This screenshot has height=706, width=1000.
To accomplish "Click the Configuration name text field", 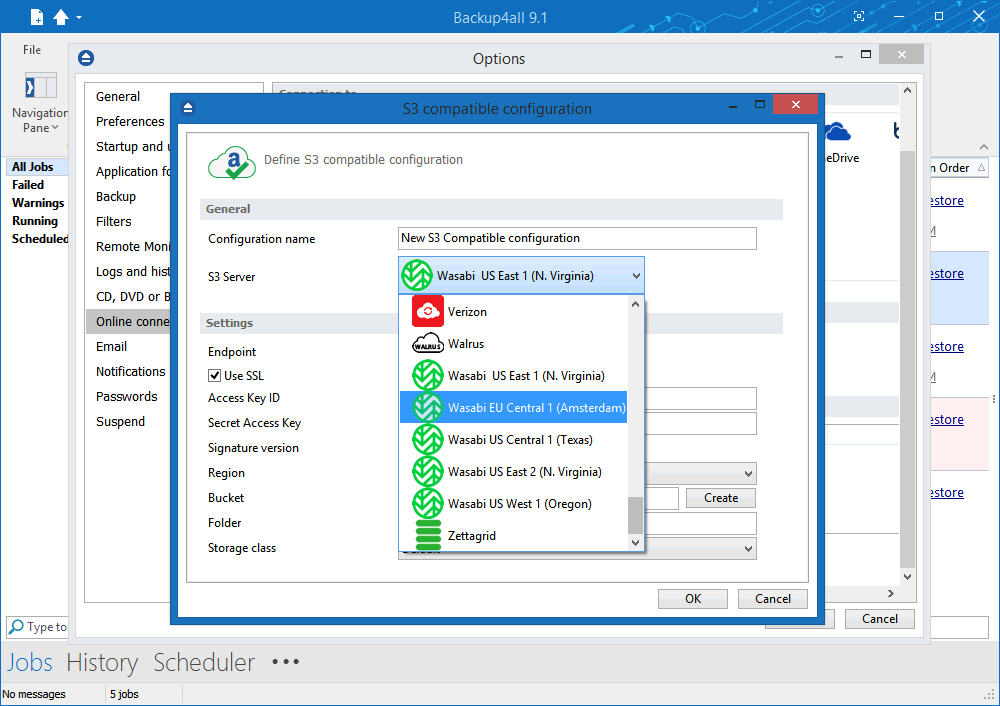I will [577, 239].
